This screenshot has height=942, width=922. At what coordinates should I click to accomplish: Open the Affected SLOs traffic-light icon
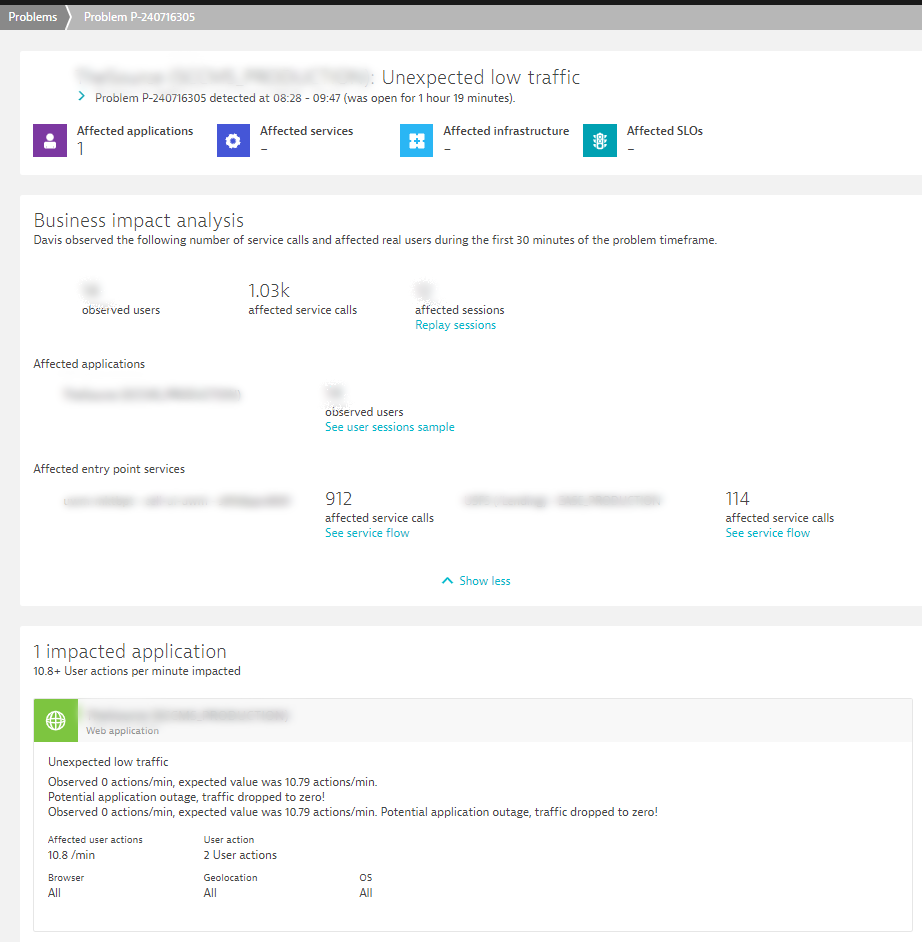coord(599,140)
